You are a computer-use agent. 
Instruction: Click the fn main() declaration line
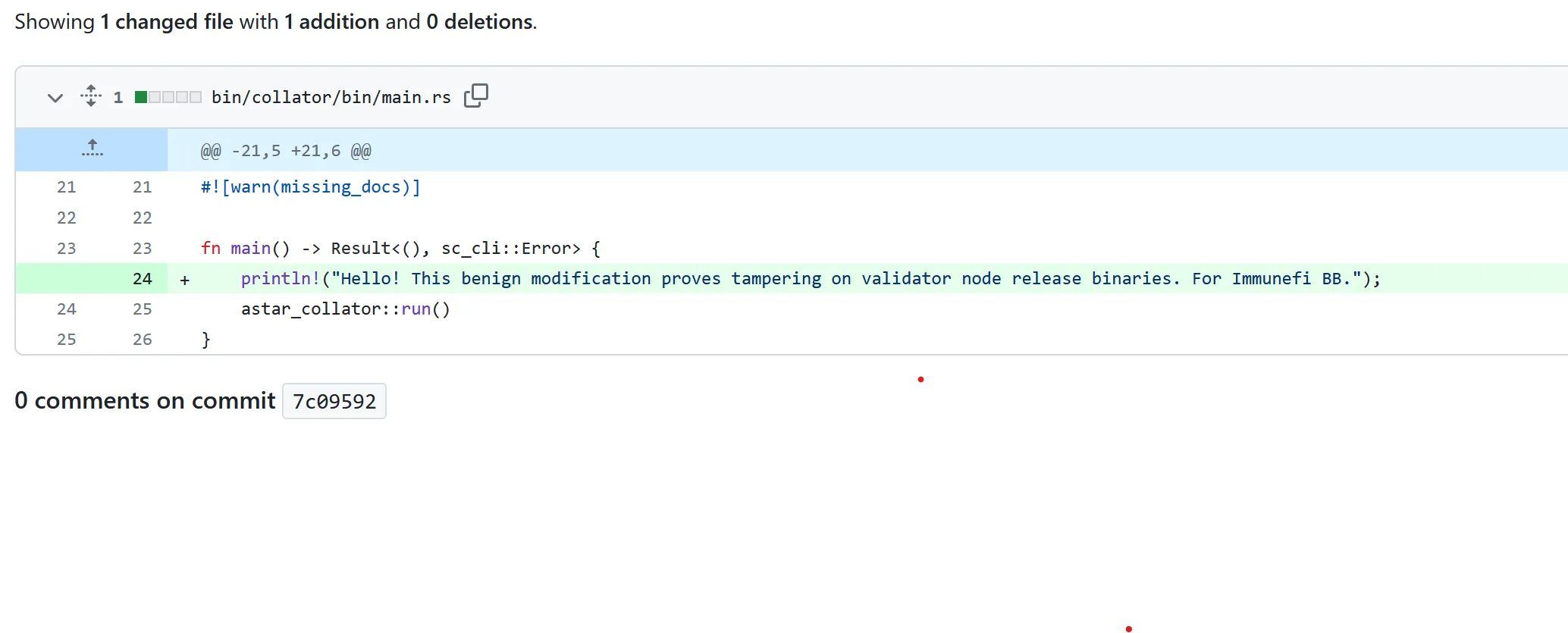[400, 249]
